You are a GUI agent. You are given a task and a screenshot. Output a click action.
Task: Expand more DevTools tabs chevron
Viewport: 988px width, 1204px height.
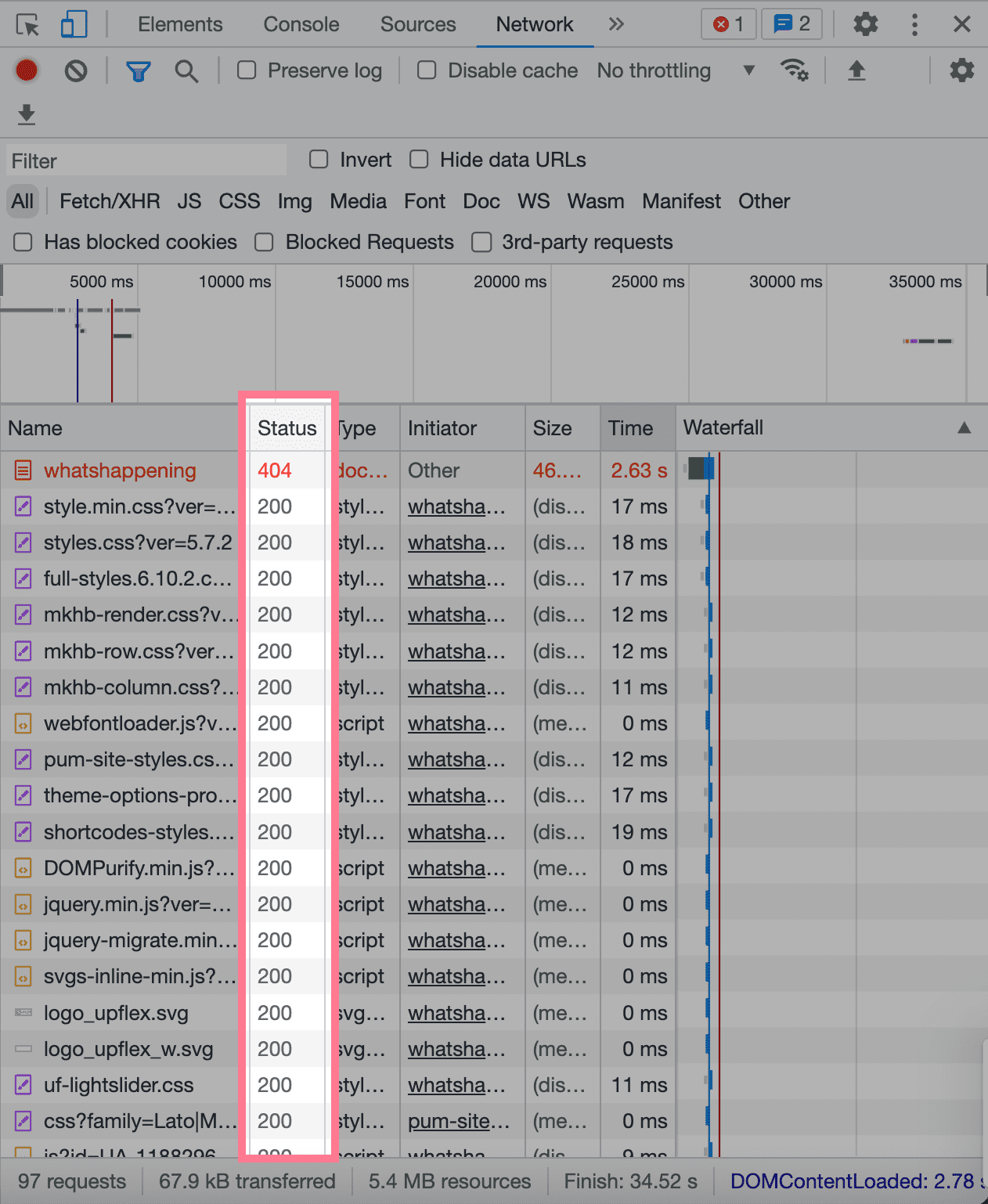point(616,24)
